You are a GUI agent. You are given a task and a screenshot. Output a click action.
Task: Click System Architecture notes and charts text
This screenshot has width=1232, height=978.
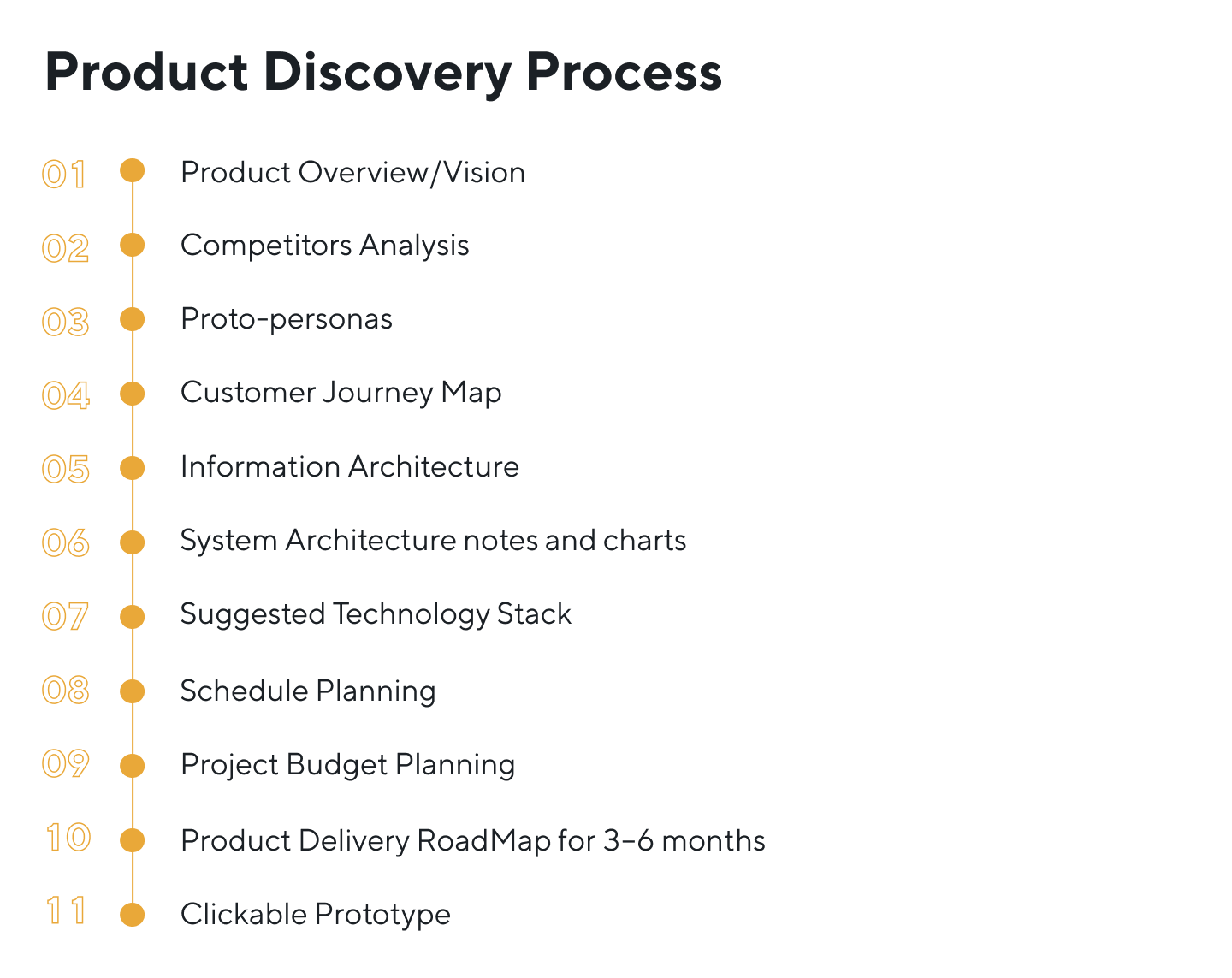[433, 541]
